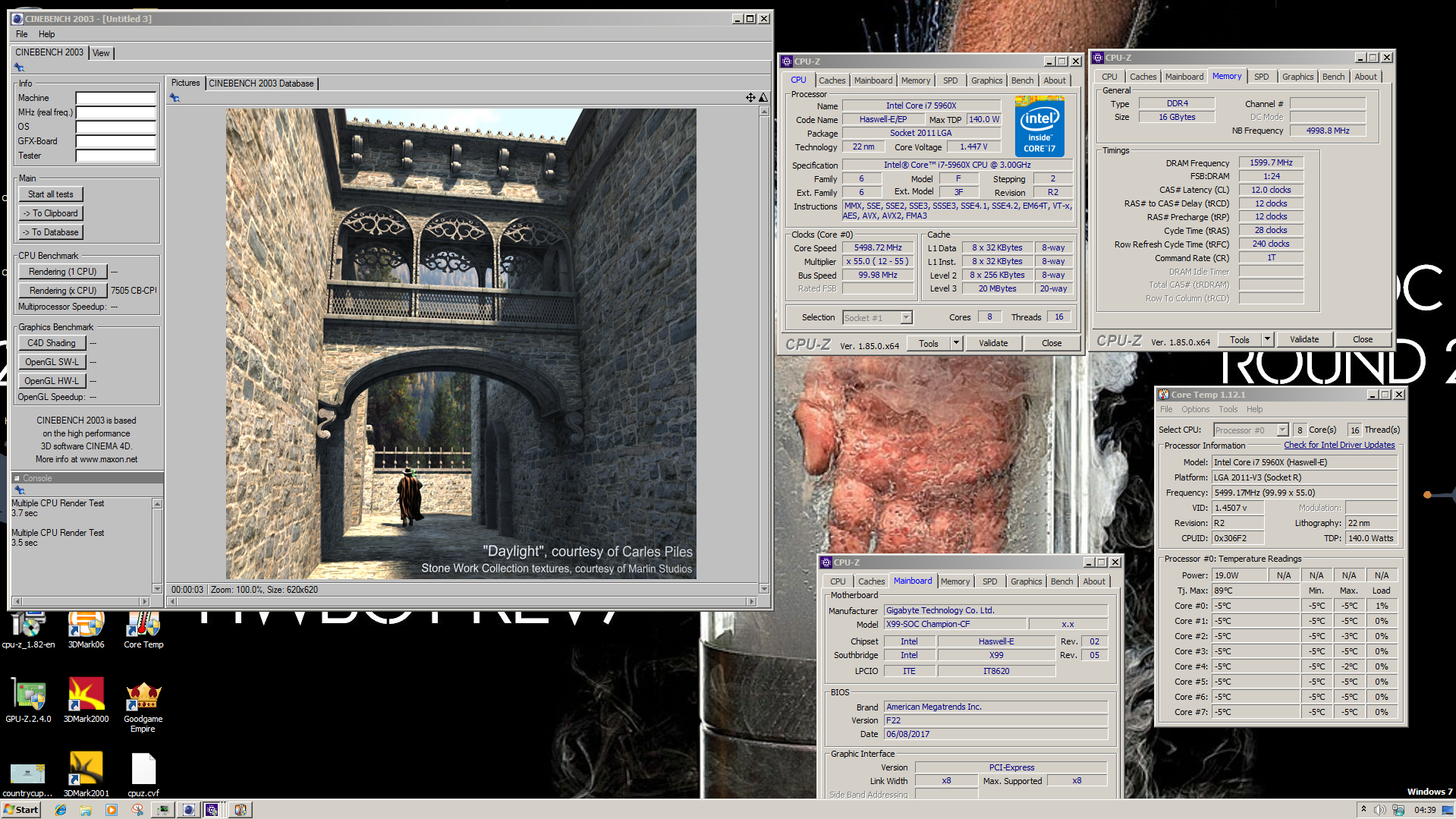Open the Options menu in Core Temp
The height and width of the screenshot is (819, 1456).
coord(1195,409)
